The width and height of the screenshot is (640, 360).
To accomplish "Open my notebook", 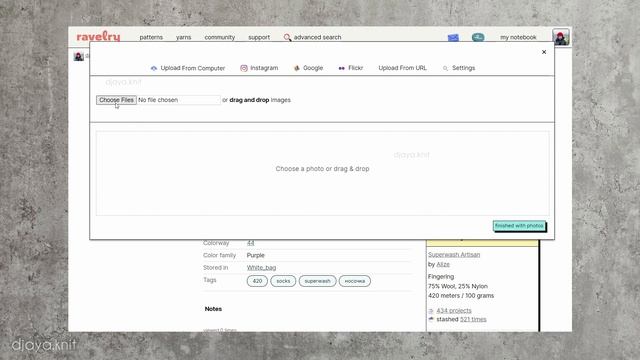I will [x=518, y=37].
